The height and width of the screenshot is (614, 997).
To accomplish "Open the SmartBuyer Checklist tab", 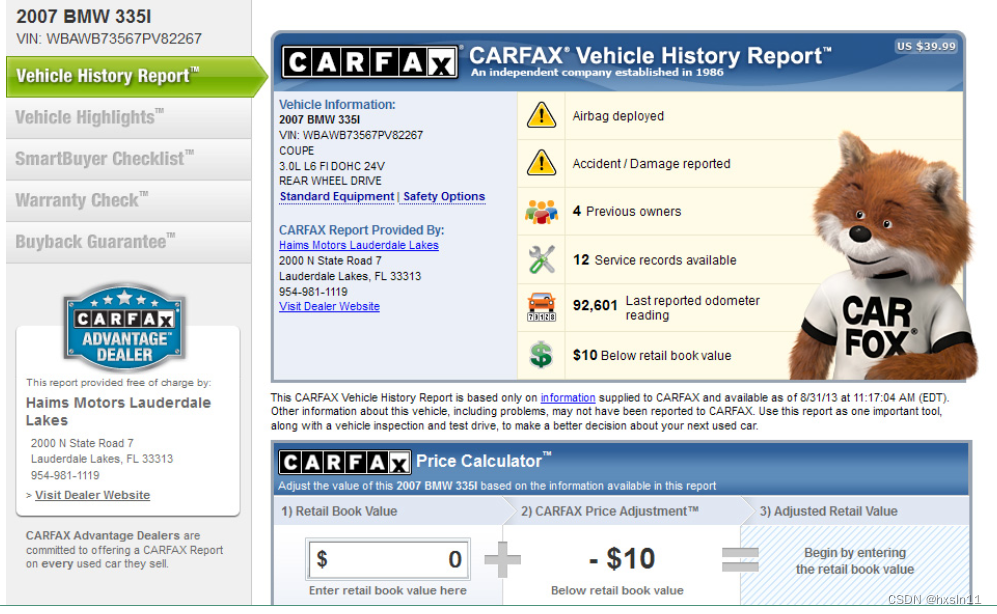I will pyautogui.click(x=128, y=159).
